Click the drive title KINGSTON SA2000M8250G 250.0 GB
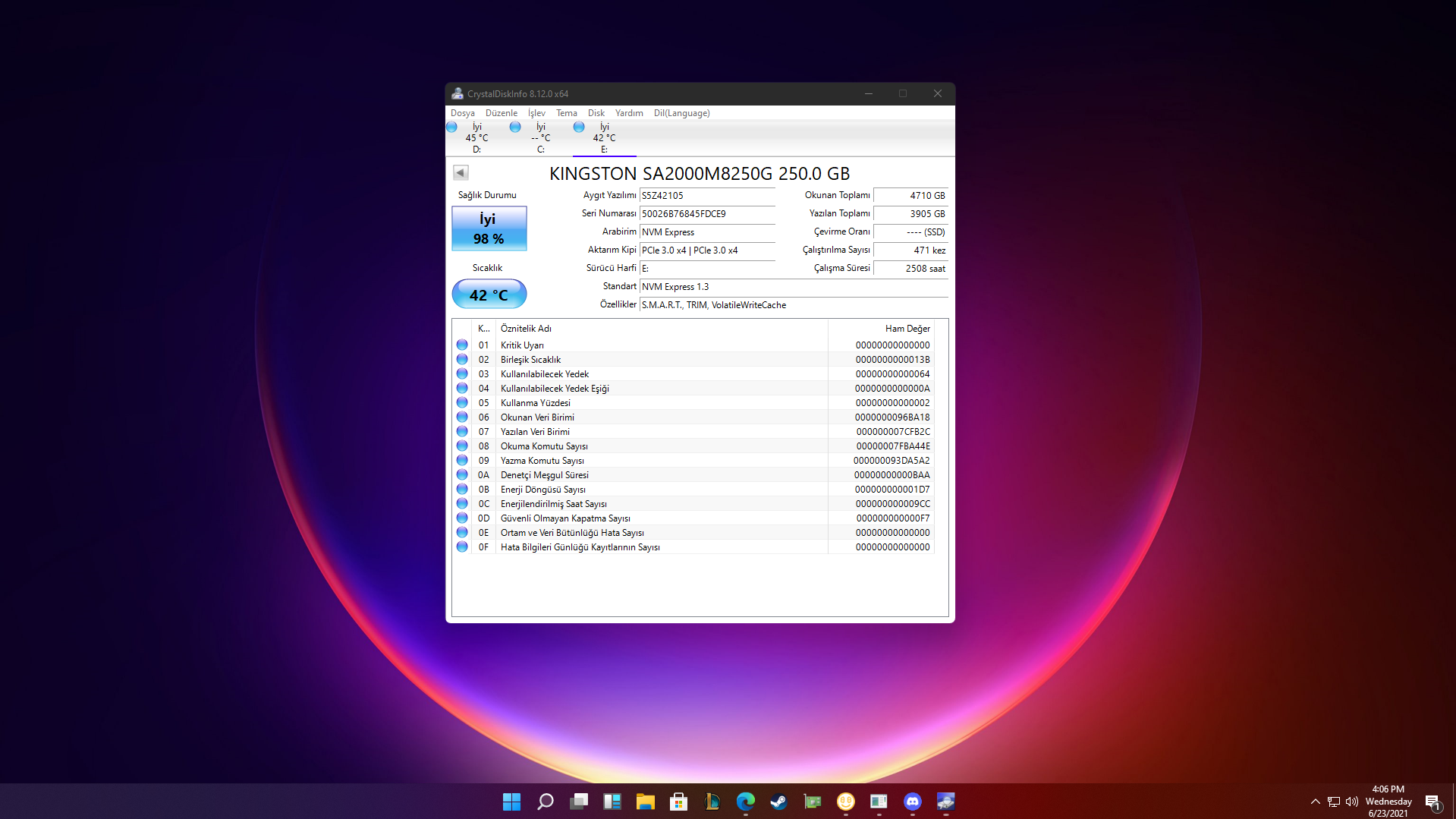 (x=700, y=174)
